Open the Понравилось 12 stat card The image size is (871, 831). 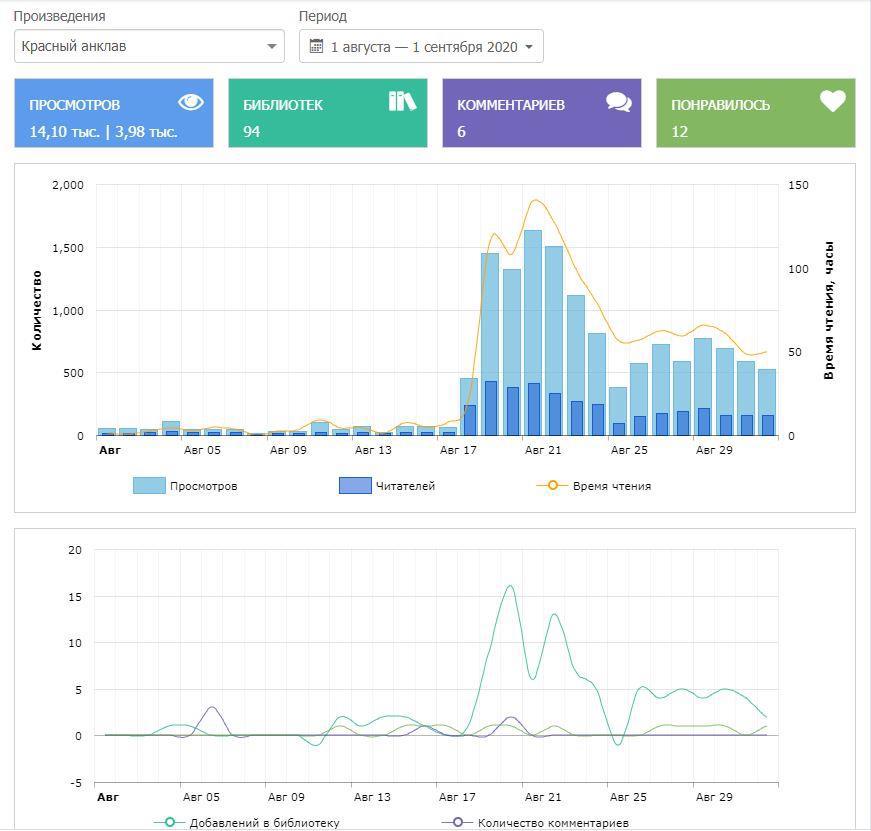756,113
